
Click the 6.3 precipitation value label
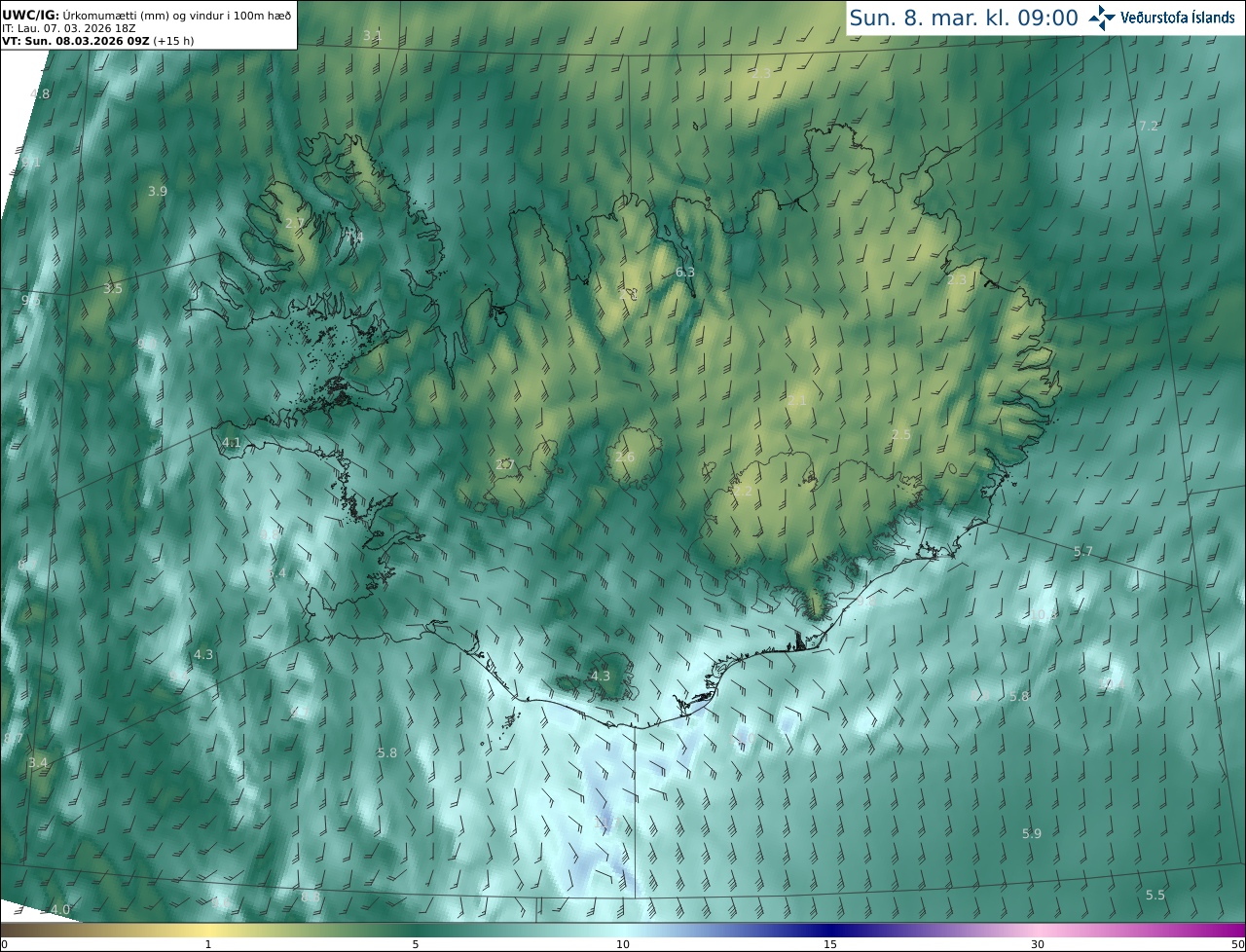click(685, 272)
